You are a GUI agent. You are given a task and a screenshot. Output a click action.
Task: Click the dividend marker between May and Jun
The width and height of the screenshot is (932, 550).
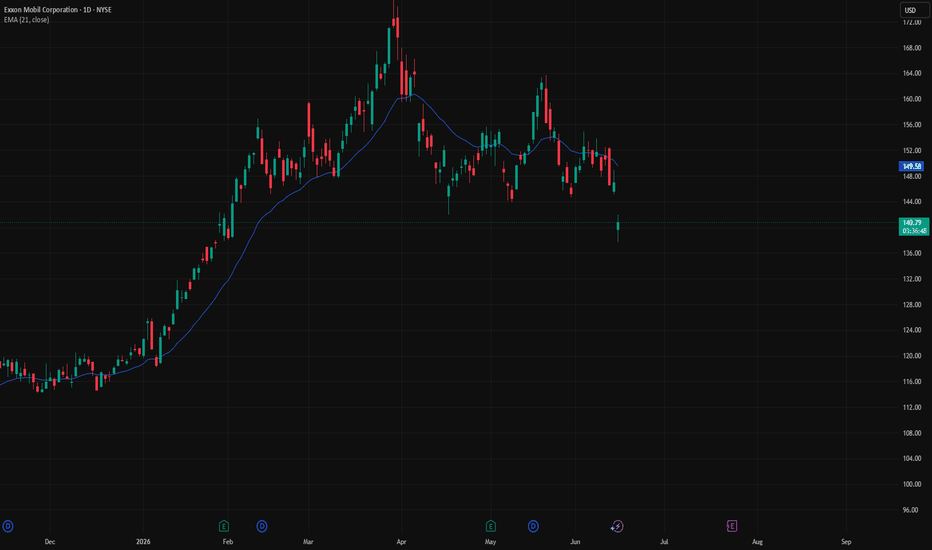533,526
